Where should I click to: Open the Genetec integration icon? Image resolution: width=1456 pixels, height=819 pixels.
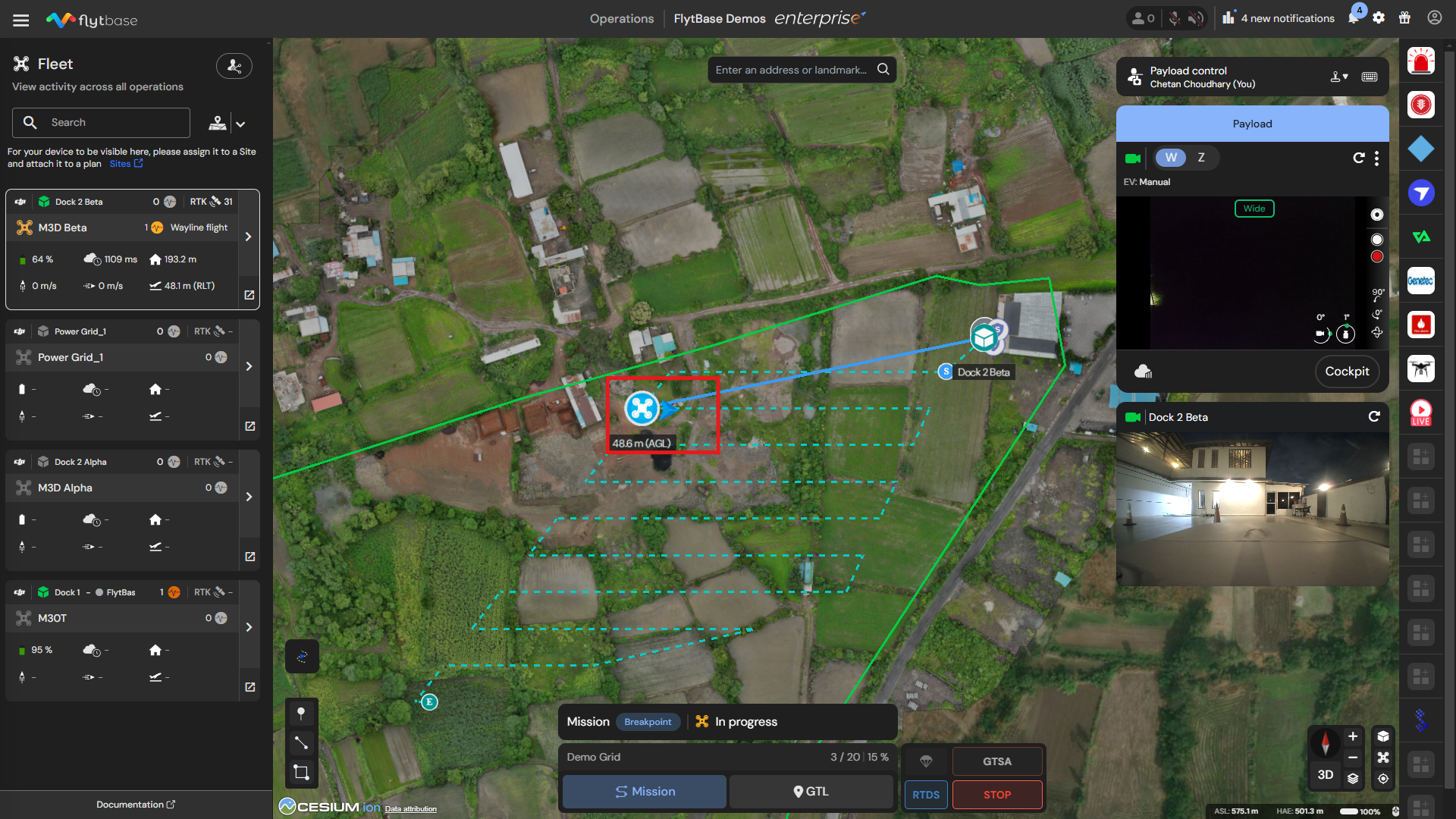pos(1420,281)
